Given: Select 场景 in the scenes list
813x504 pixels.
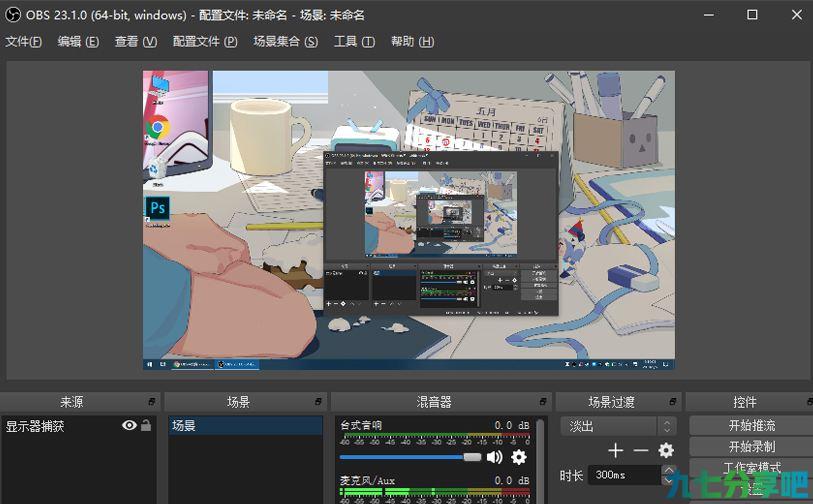Looking at the screenshot, I should coord(245,426).
